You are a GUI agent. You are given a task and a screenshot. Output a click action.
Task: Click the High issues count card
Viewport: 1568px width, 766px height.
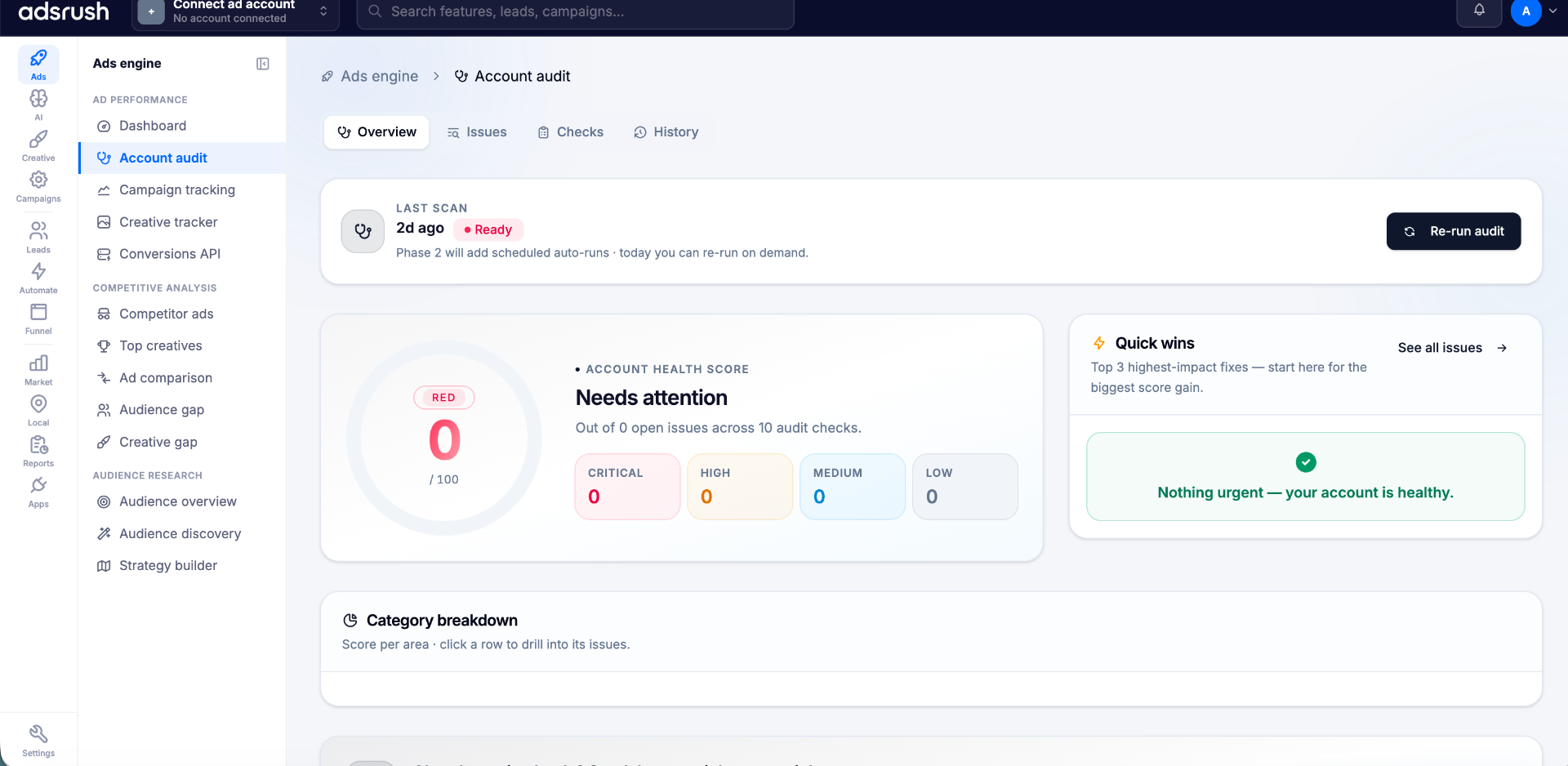pos(740,487)
